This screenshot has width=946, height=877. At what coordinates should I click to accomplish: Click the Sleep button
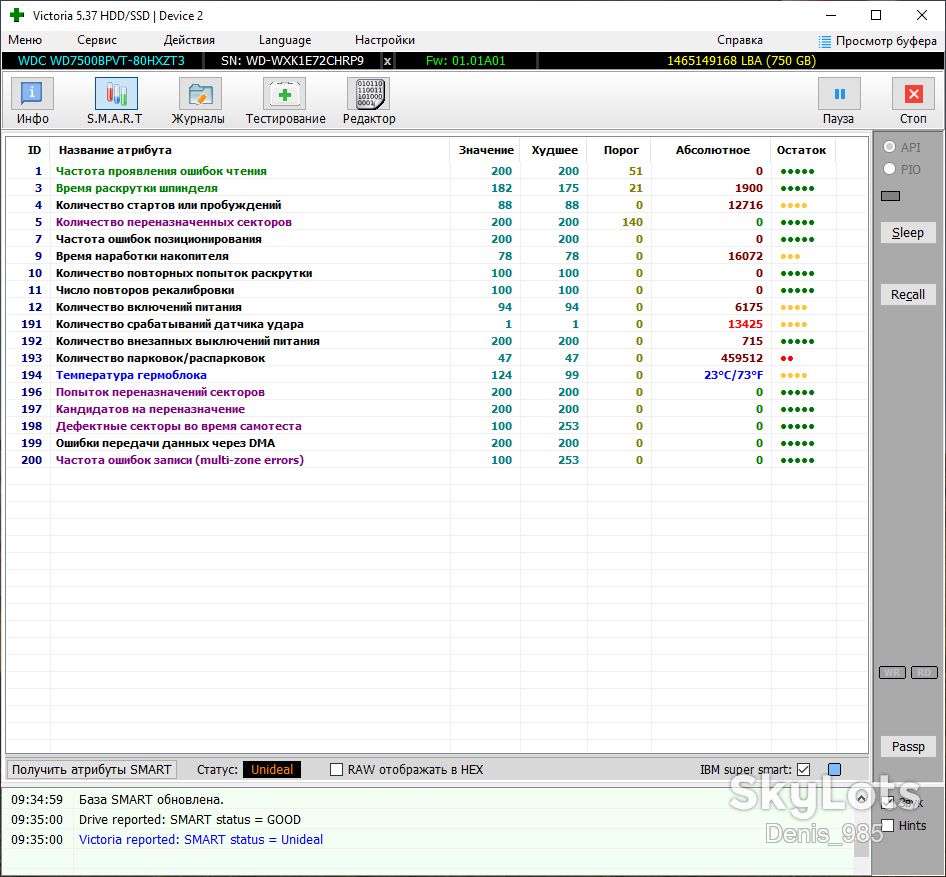coord(907,232)
